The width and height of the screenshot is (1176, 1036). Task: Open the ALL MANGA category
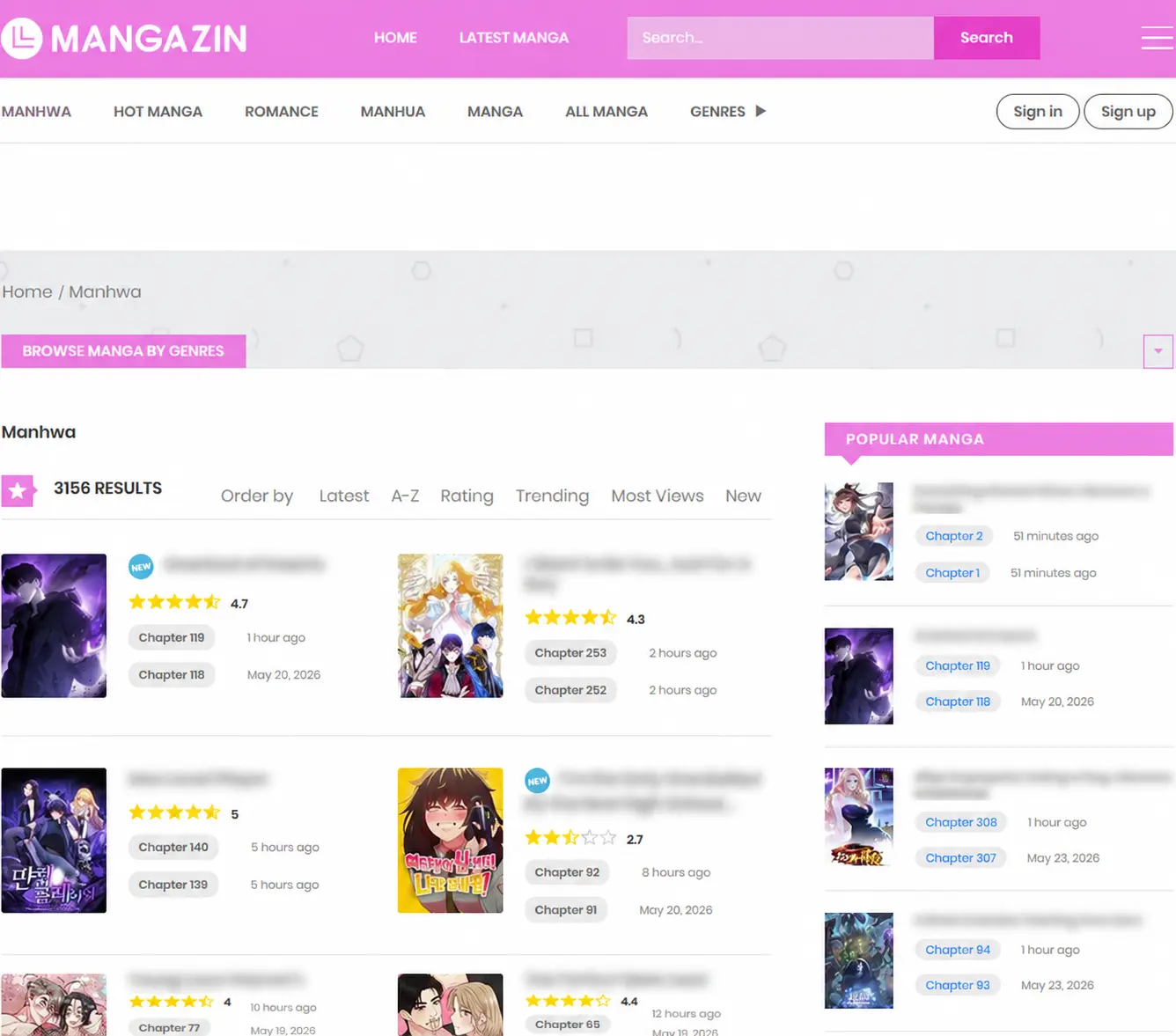[606, 112]
